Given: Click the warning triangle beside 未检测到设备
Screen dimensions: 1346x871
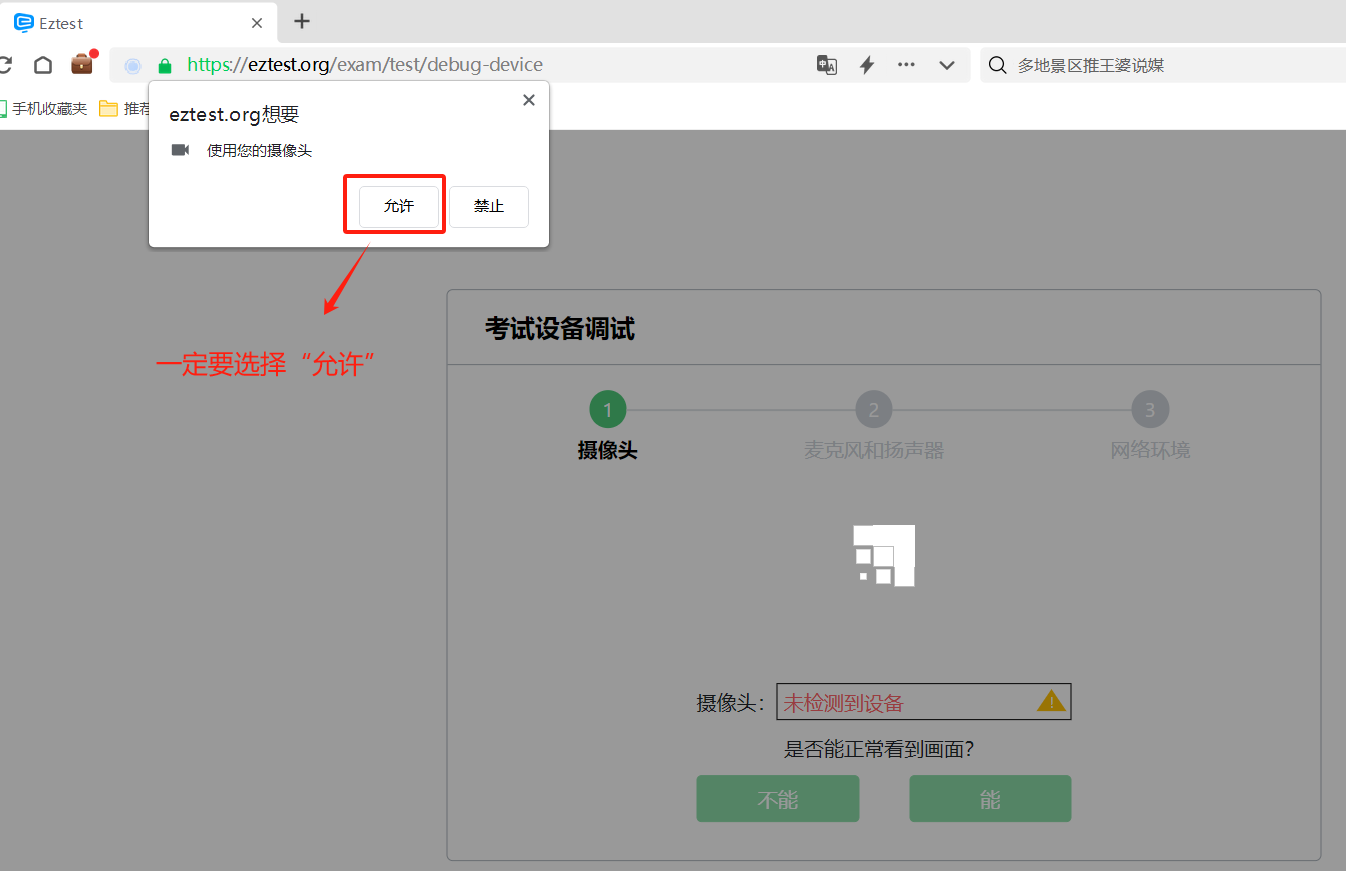Looking at the screenshot, I should pos(1050,701).
